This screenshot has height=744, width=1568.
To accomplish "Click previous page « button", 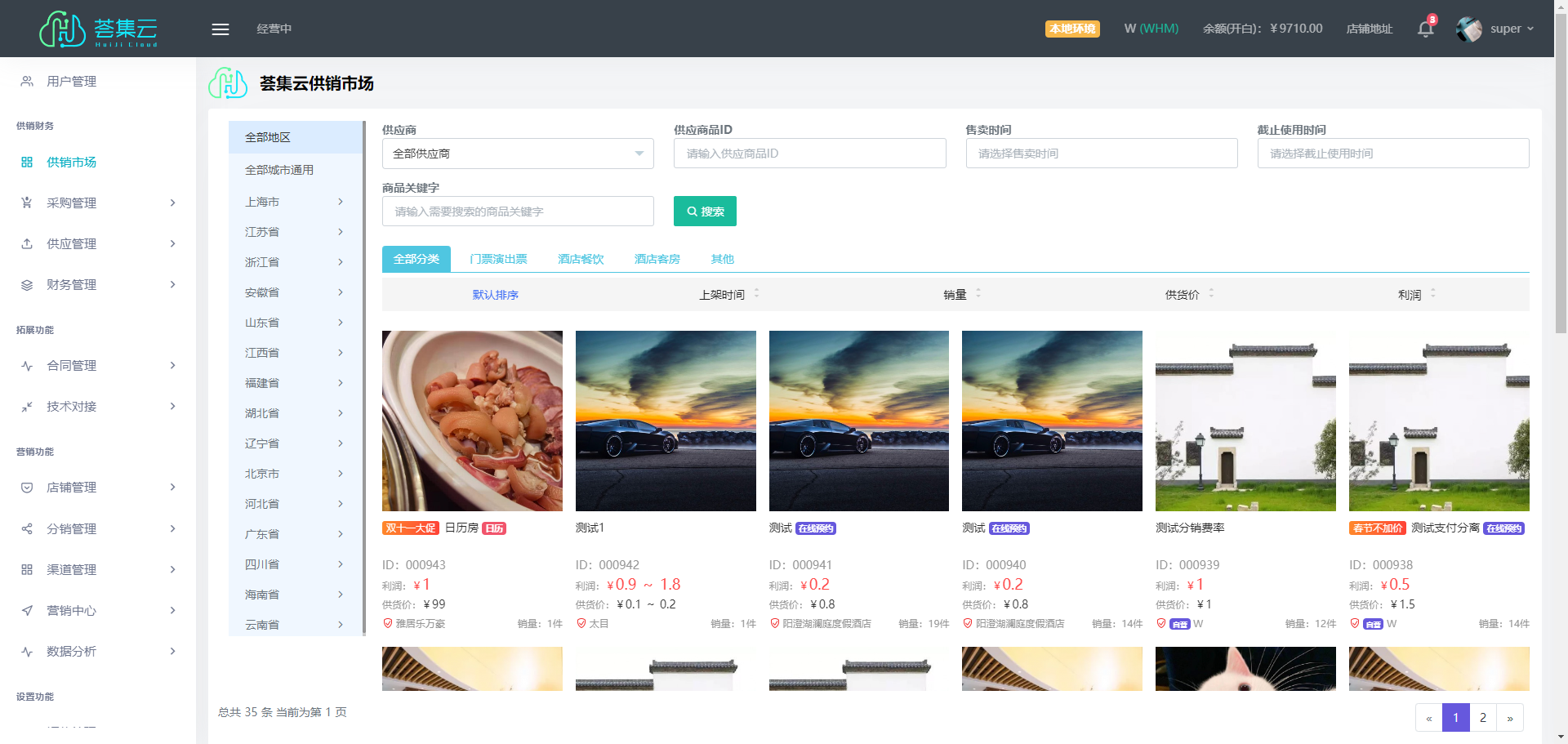I will click(1429, 718).
